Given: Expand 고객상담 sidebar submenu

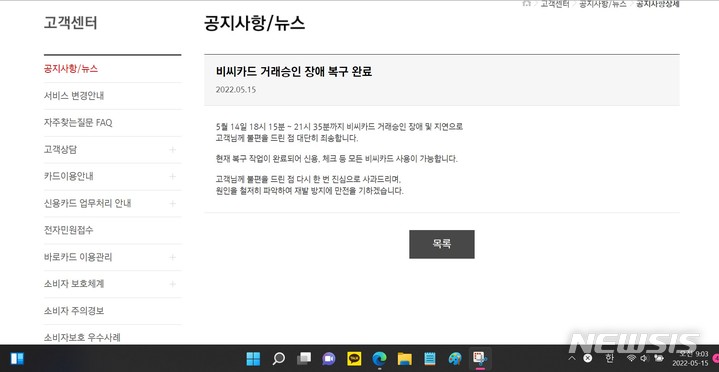Looking at the screenshot, I should coord(172,150).
